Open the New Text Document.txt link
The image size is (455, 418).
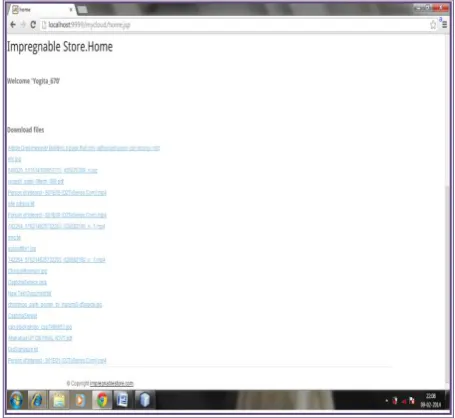tap(30, 293)
